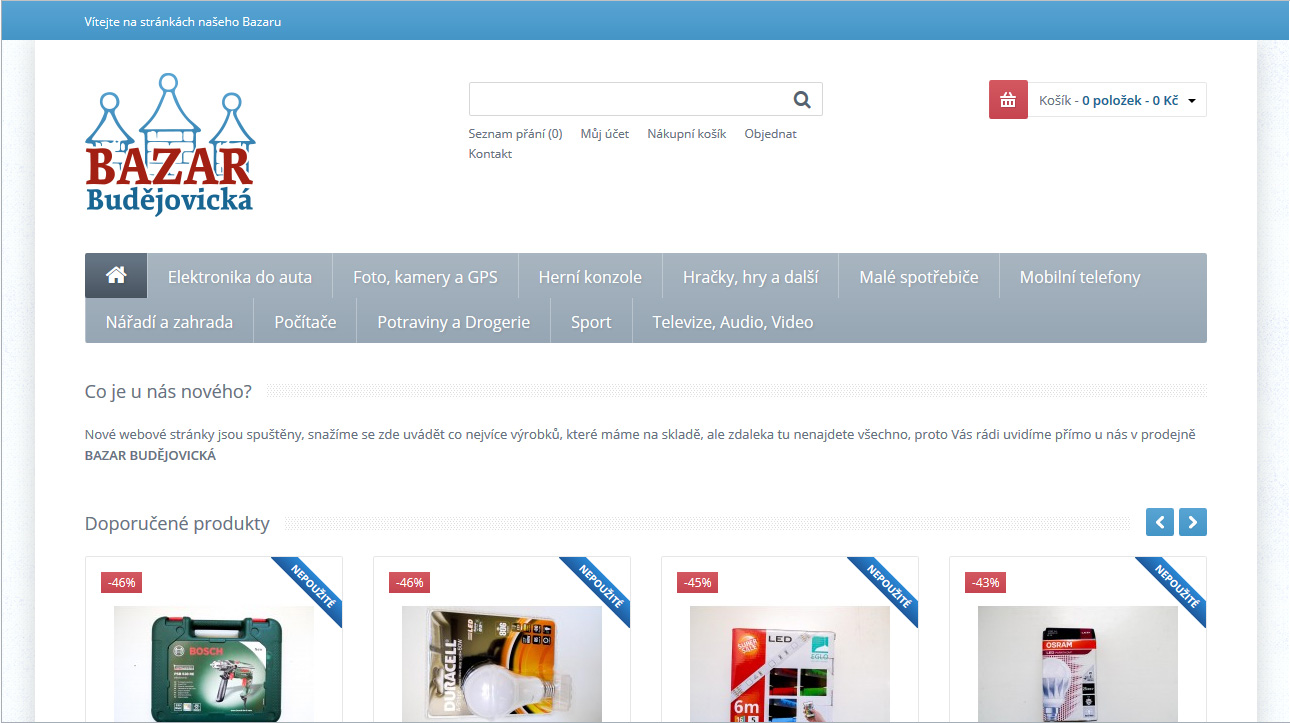Image resolution: width=1290 pixels, height=723 pixels.
Task: Expand the Košík cart dropdown
Action: (1191, 101)
